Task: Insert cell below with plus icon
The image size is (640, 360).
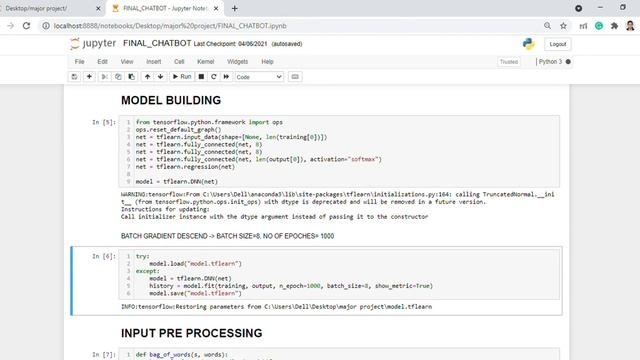Action: tap(89, 77)
